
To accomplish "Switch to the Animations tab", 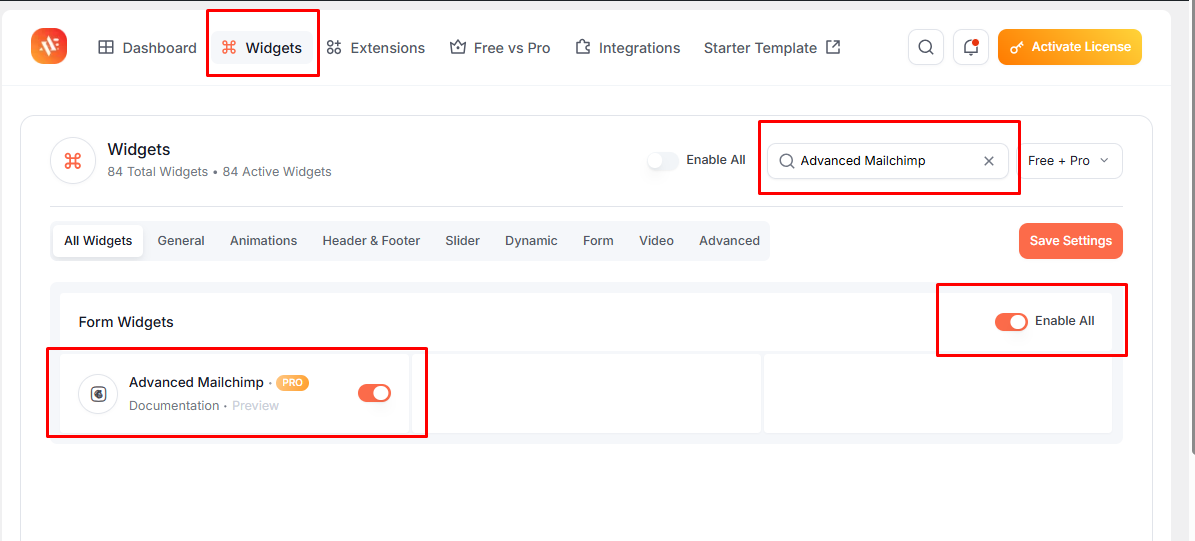I will click(x=264, y=241).
